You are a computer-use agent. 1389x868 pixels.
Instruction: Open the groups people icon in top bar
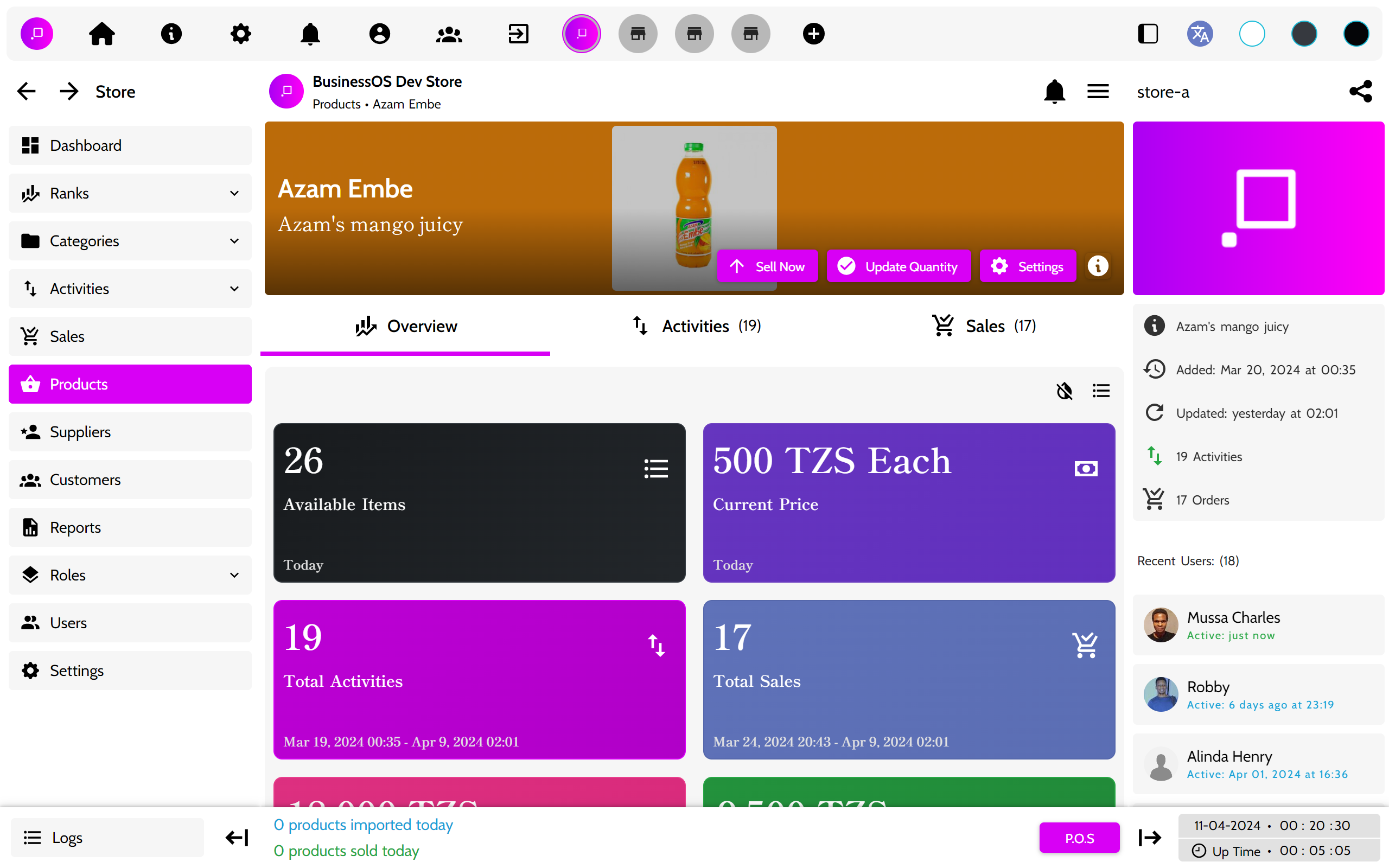(x=449, y=34)
